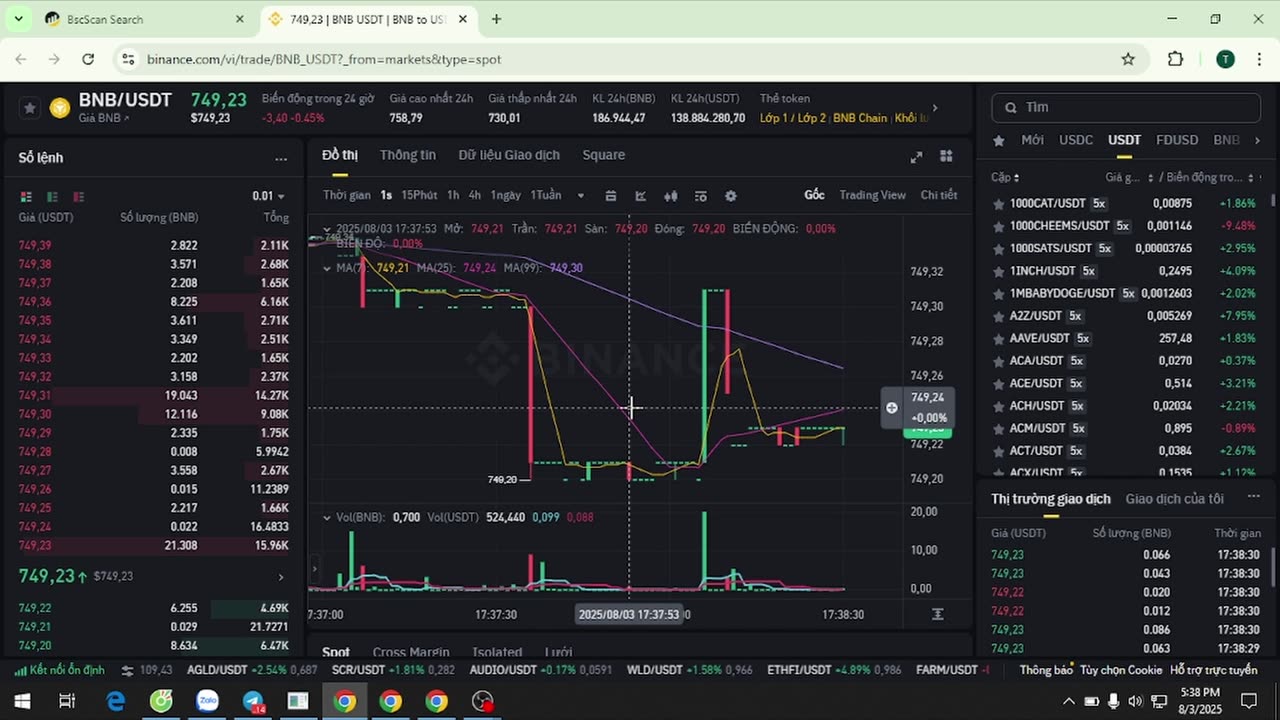Click the Tìm pair search field
1280x720 pixels.
tap(1126, 107)
